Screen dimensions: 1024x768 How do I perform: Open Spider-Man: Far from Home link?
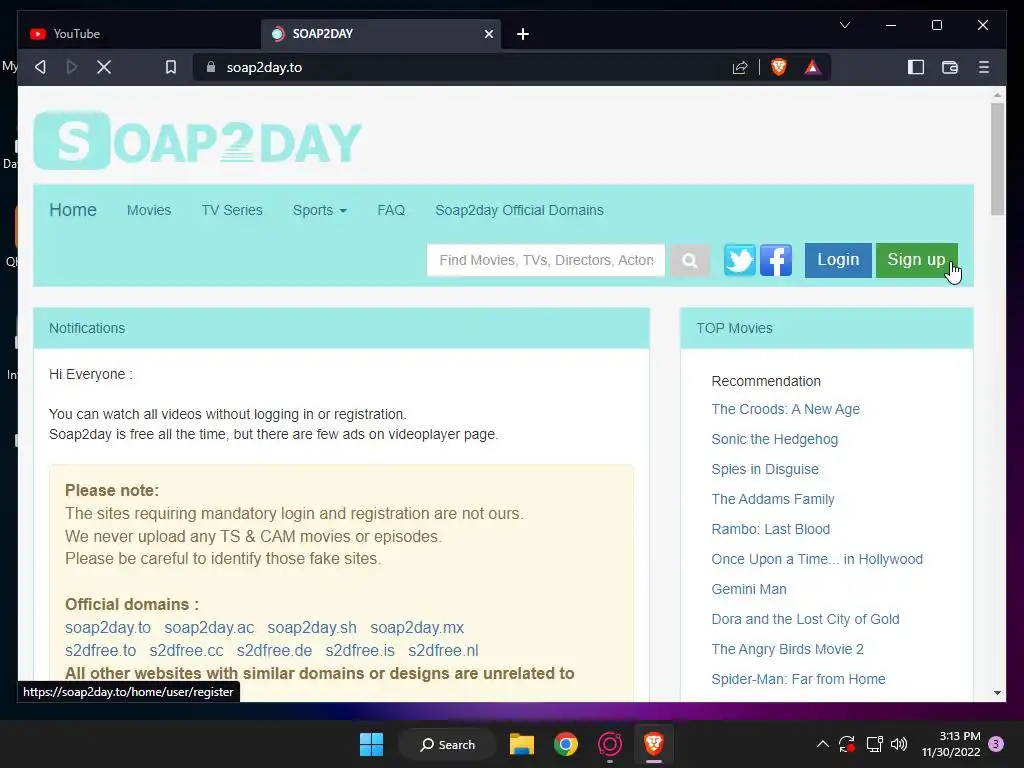[x=798, y=680]
